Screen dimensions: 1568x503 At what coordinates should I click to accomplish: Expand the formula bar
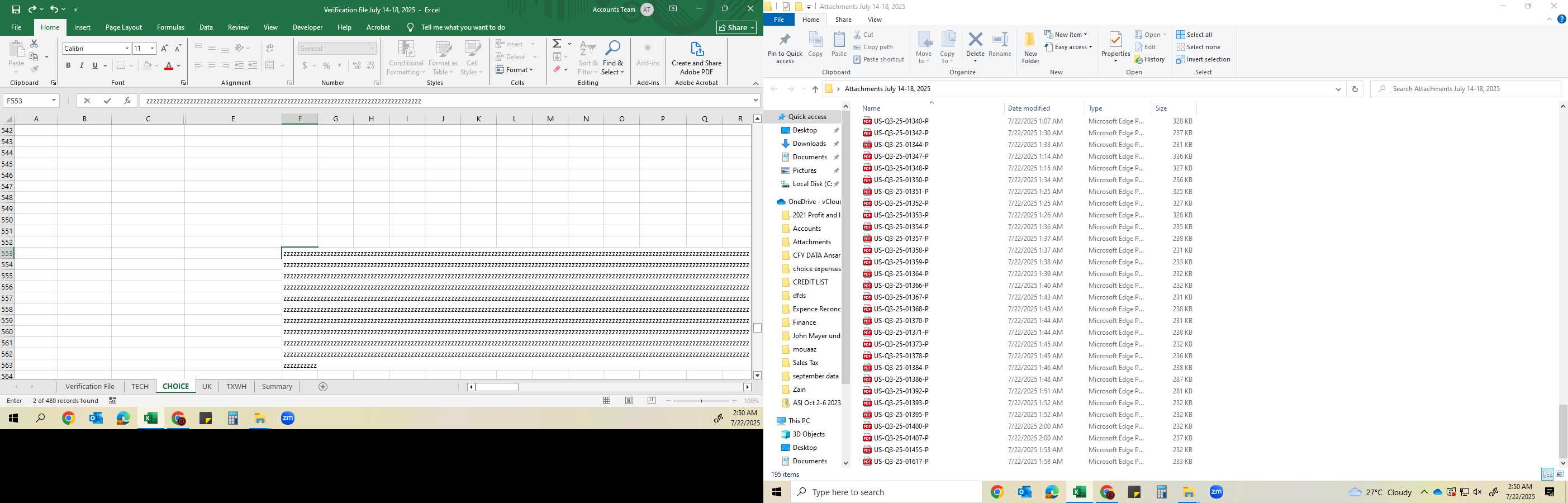pyautogui.click(x=756, y=101)
